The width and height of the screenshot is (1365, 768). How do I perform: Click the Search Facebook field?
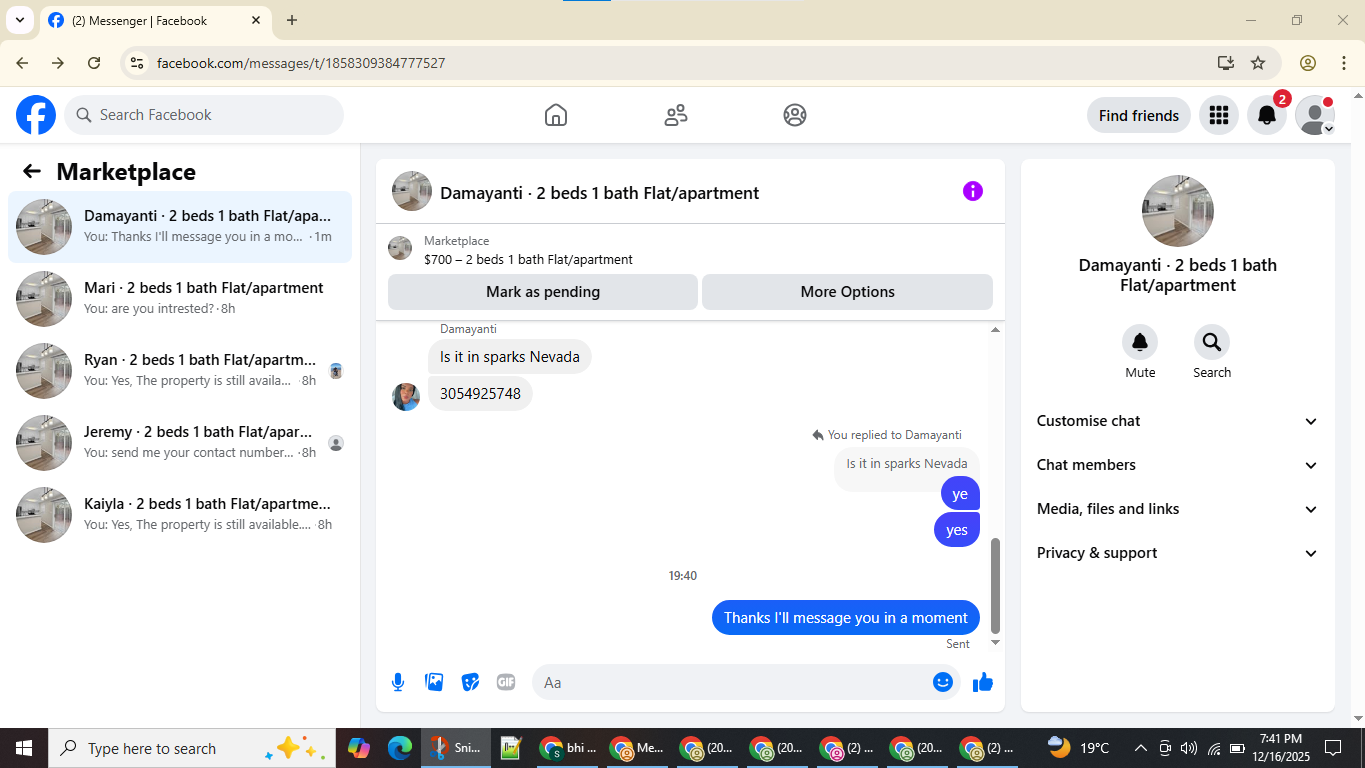tap(204, 115)
